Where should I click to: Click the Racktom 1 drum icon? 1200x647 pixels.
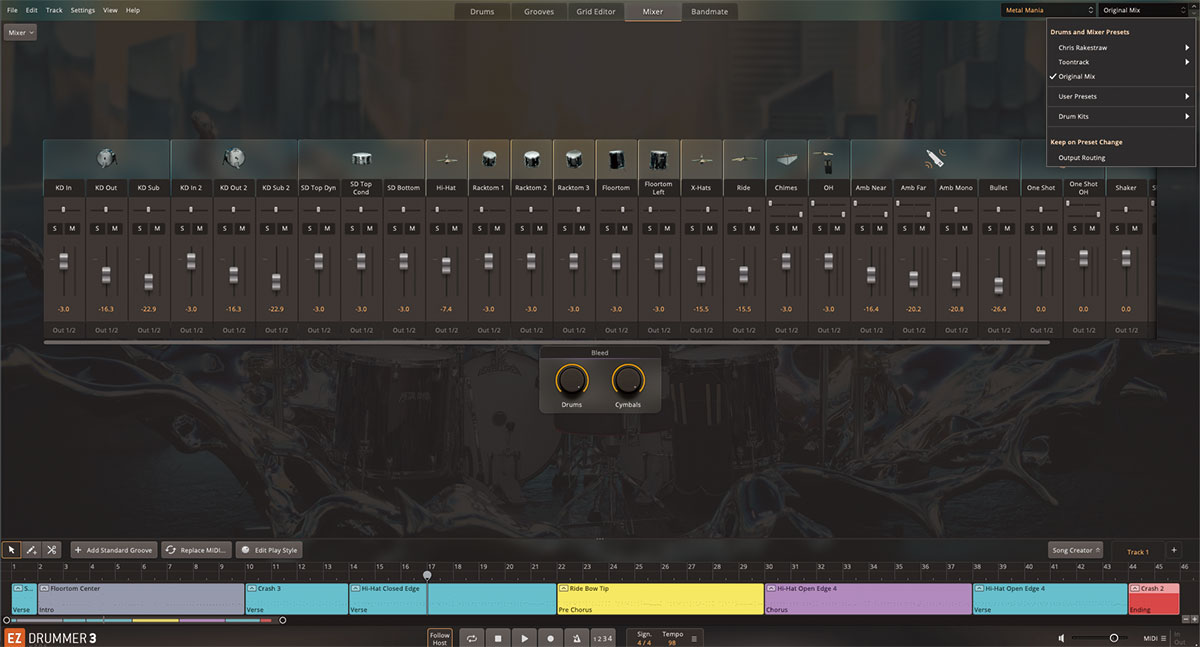[488, 158]
